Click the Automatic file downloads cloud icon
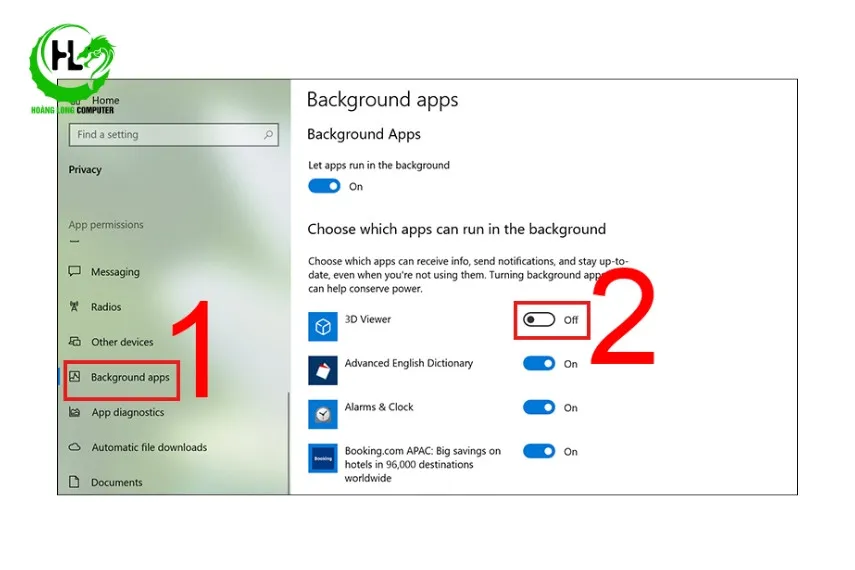 (74, 447)
